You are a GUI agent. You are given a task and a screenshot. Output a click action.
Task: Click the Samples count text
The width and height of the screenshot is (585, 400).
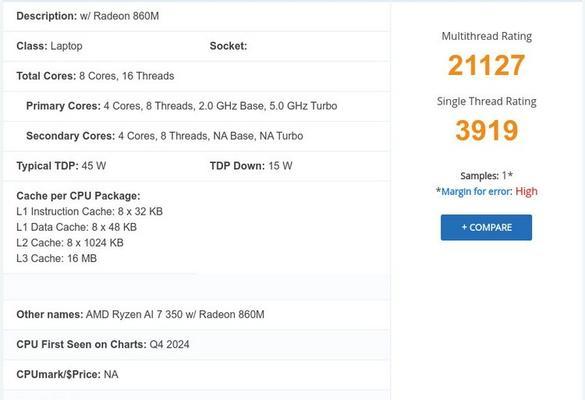487,175
